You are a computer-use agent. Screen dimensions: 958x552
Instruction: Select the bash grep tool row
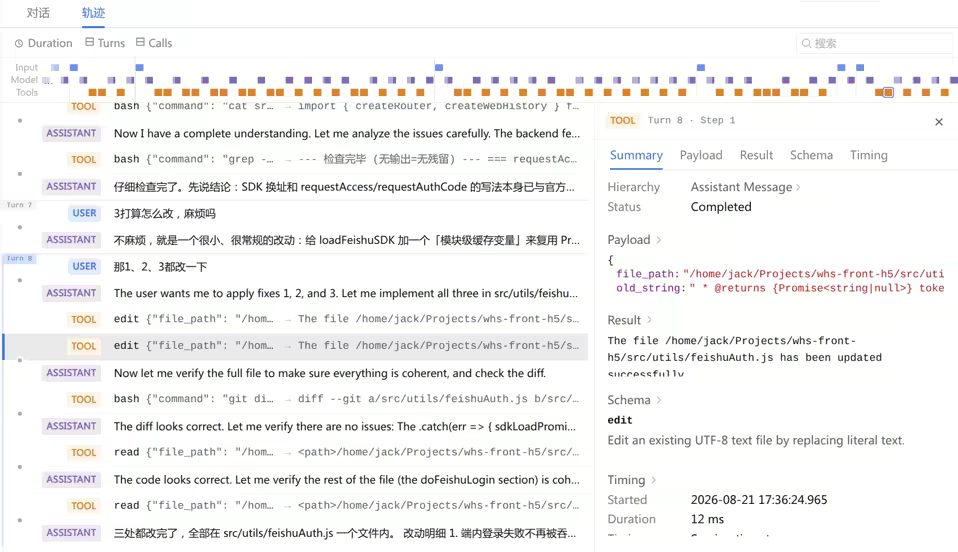click(x=295, y=160)
